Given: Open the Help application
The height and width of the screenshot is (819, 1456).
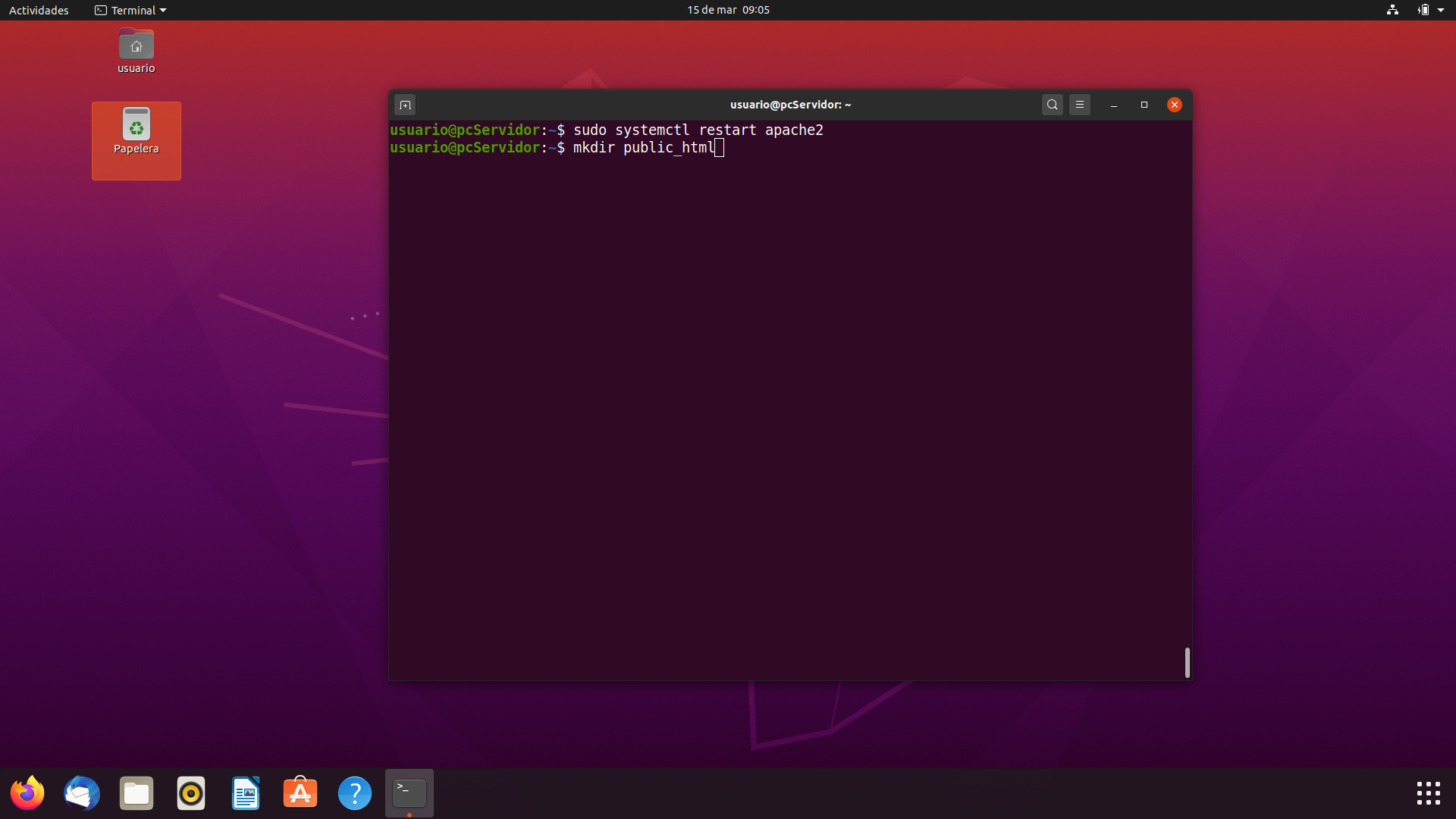Looking at the screenshot, I should [355, 793].
